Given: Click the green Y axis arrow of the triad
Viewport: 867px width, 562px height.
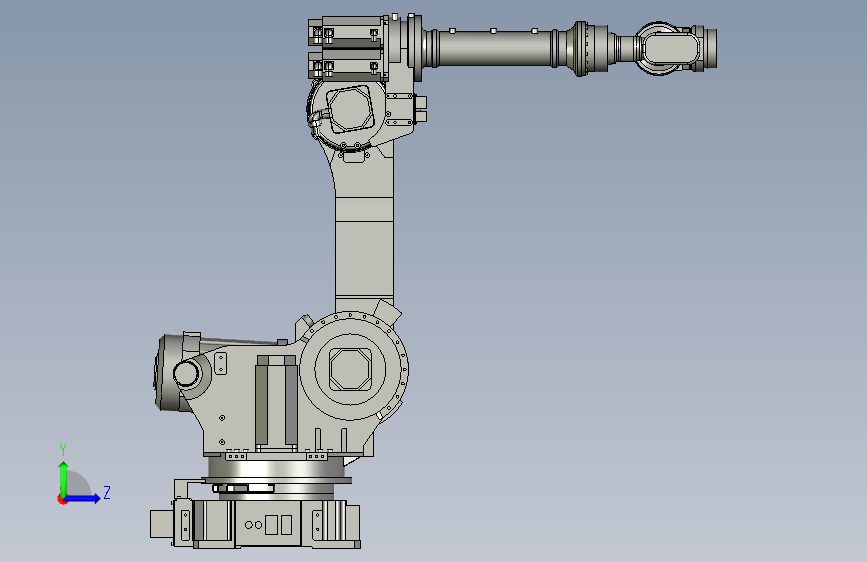Looking at the screenshot, I should [63, 478].
